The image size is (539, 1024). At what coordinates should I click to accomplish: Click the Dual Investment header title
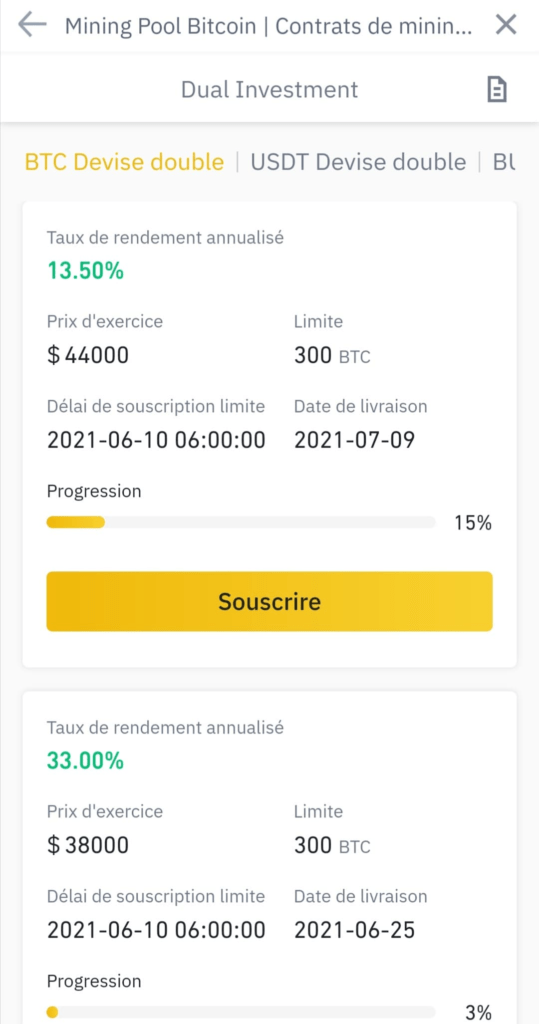coord(269,89)
